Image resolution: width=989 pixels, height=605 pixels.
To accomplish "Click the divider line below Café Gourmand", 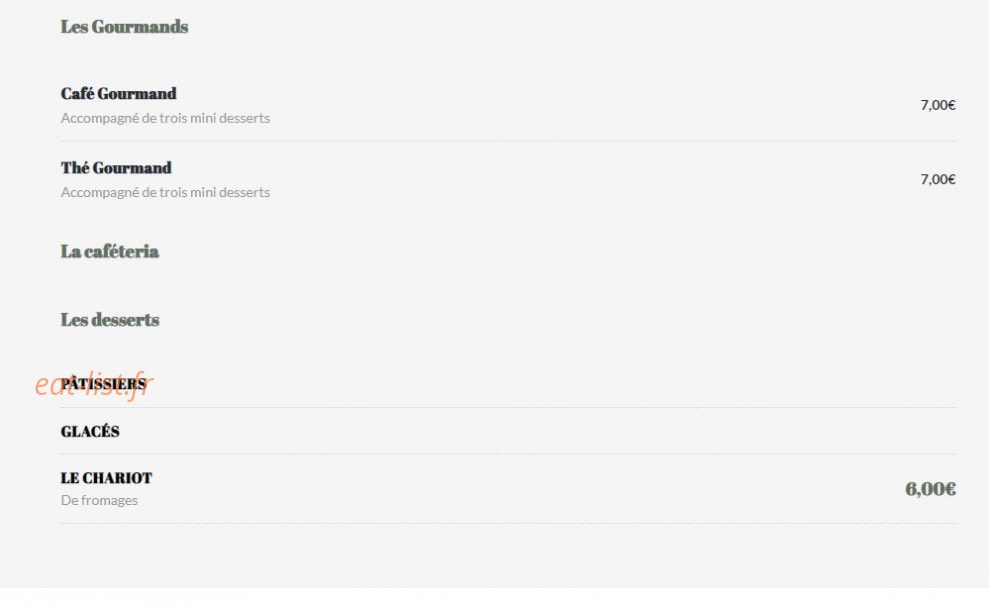I will (508, 141).
